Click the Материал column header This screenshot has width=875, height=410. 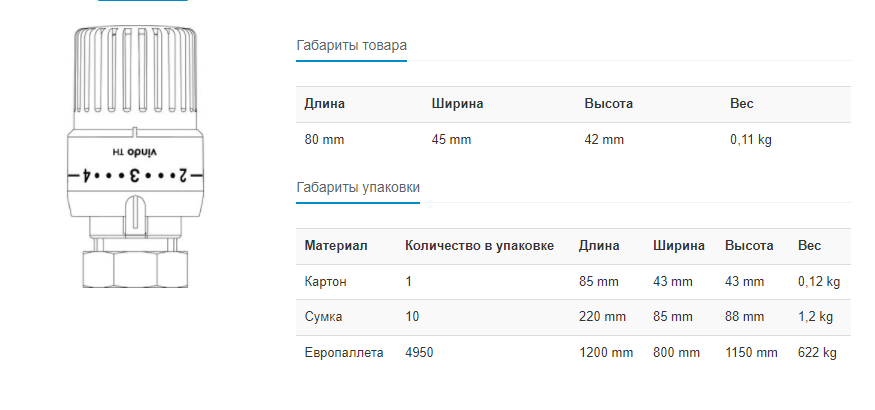(335, 246)
